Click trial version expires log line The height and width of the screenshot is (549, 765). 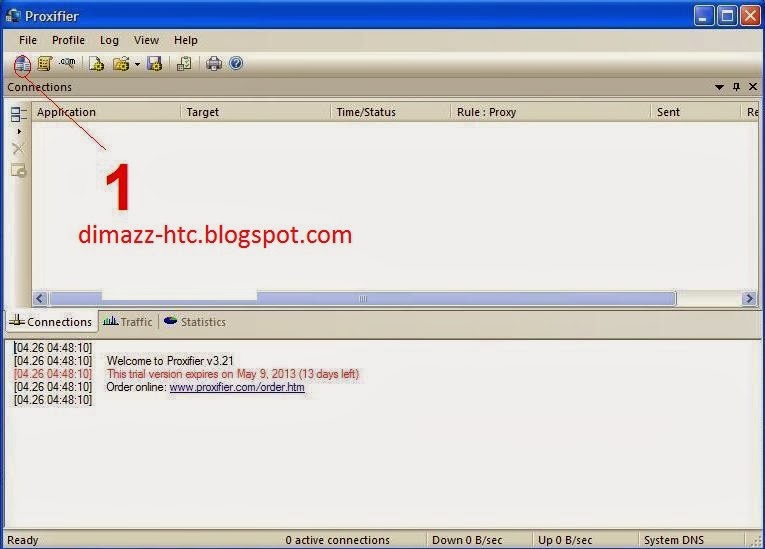pos(233,374)
